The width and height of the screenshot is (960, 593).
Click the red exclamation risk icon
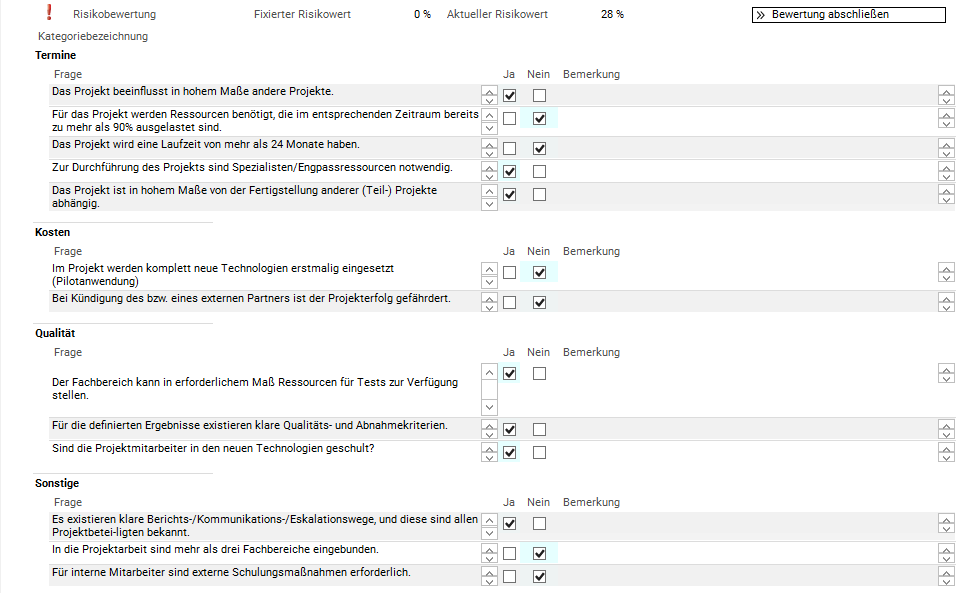(x=49, y=13)
